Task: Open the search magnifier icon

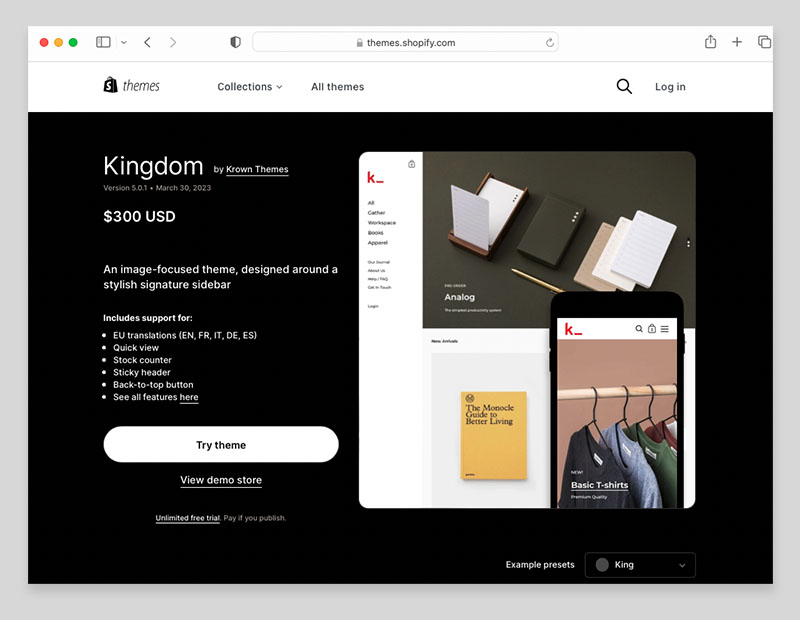Action: (624, 86)
